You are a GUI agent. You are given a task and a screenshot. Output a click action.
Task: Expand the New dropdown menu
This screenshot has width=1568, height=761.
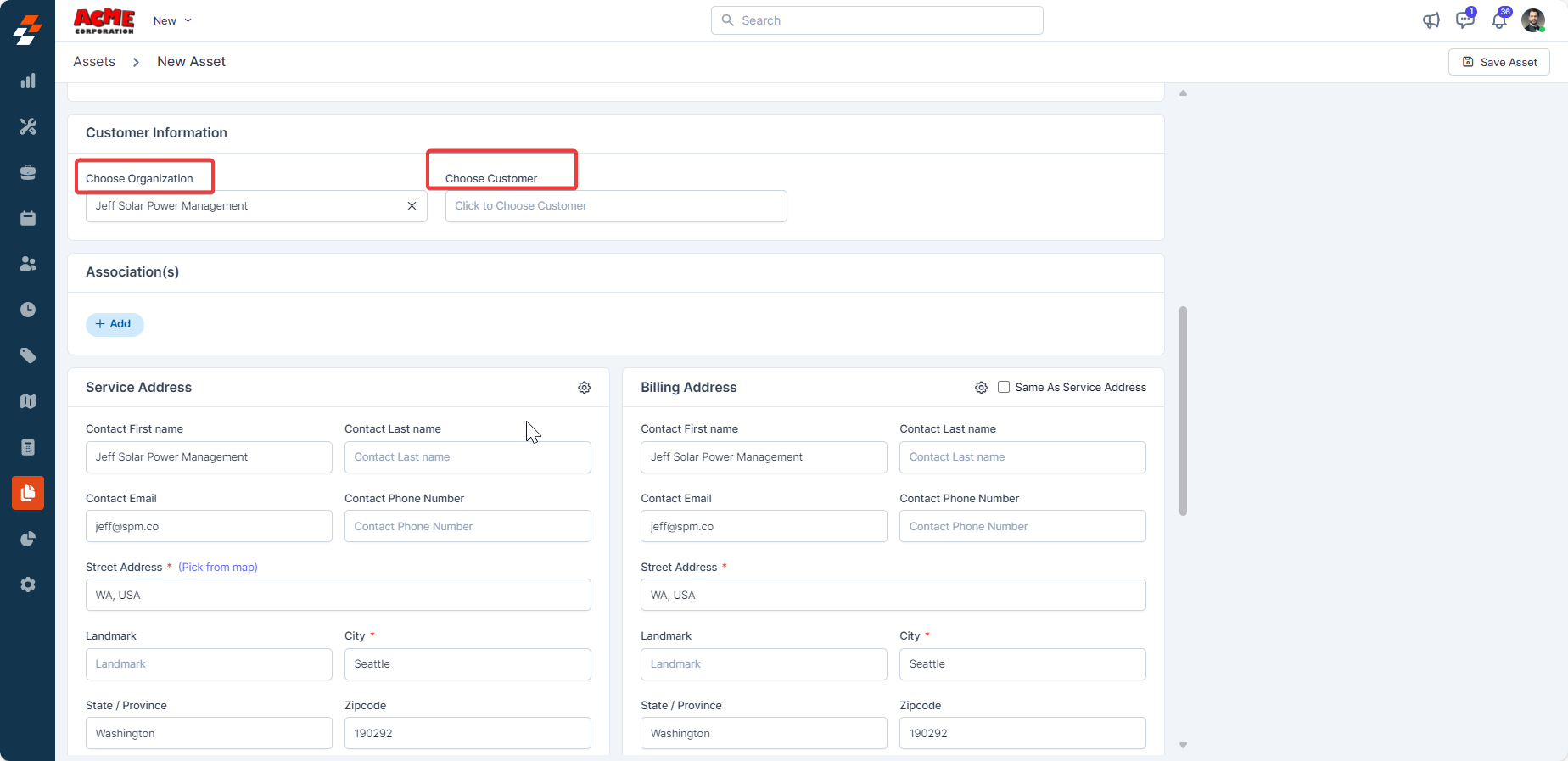click(x=172, y=20)
